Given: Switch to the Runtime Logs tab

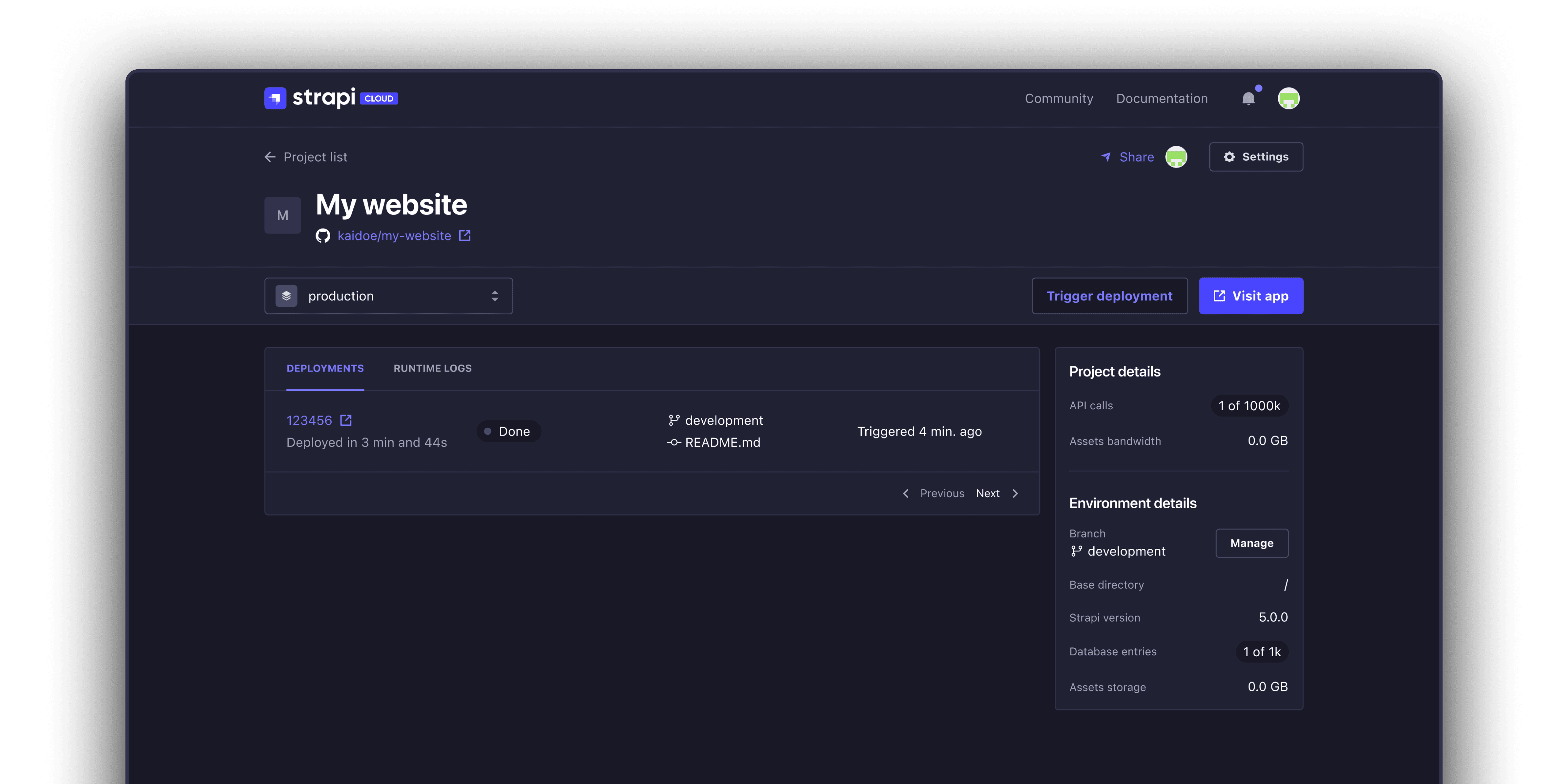Looking at the screenshot, I should point(433,368).
